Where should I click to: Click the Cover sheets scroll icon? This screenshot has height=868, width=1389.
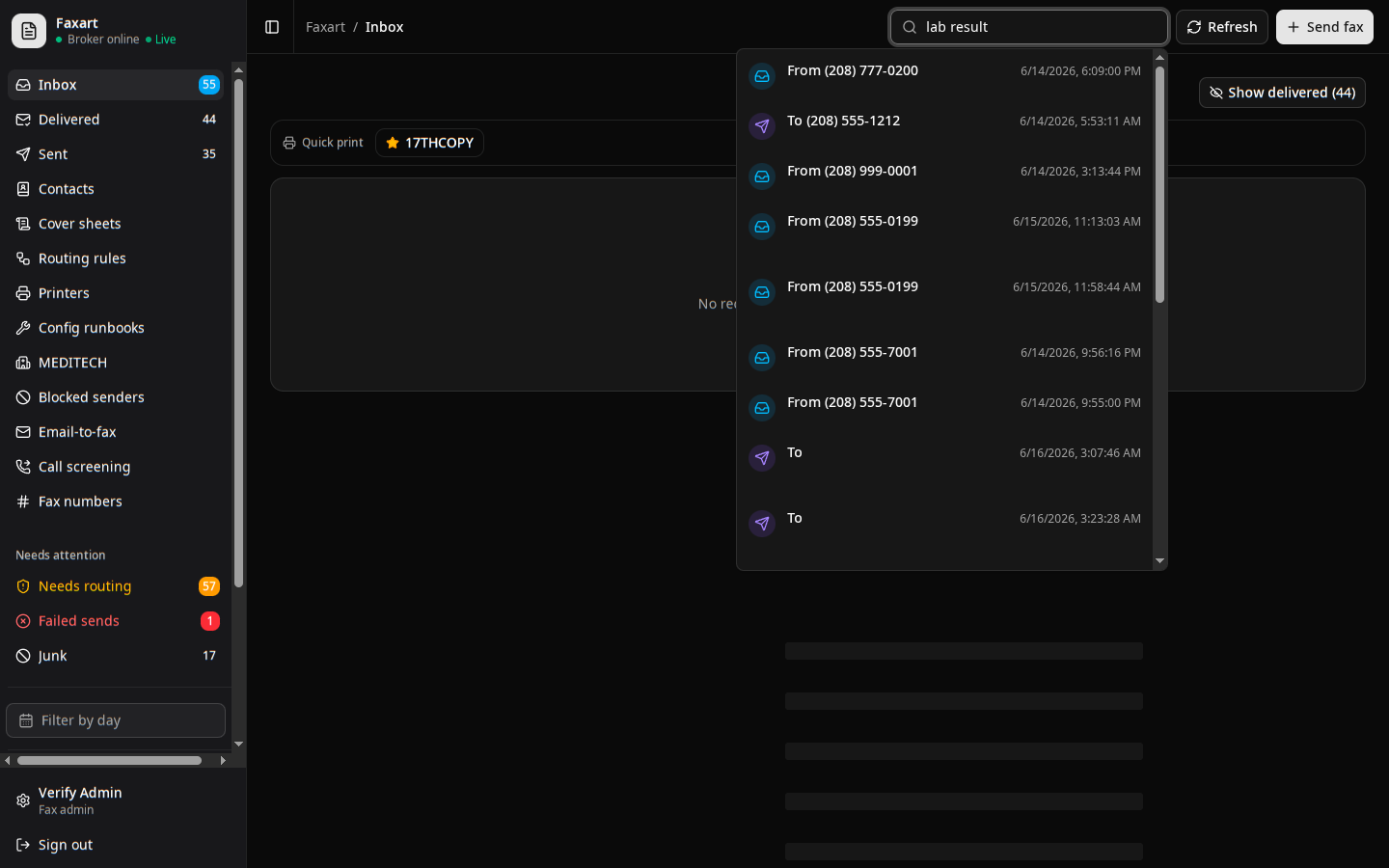tap(23, 224)
